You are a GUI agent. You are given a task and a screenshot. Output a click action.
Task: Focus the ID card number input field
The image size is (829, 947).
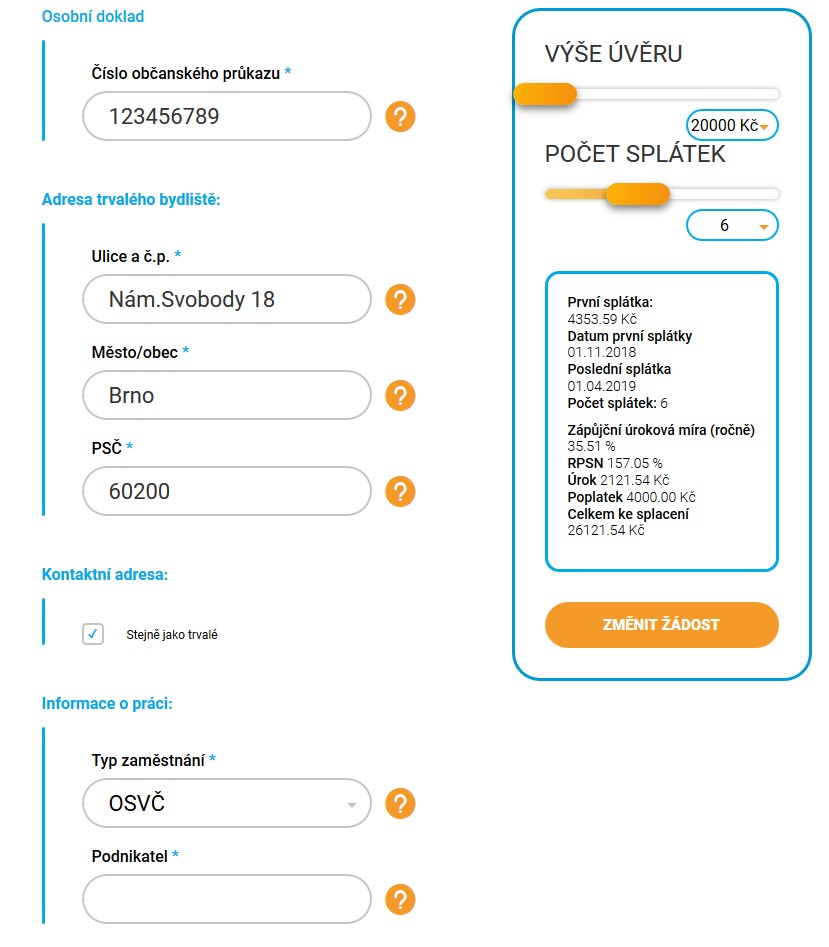[226, 117]
